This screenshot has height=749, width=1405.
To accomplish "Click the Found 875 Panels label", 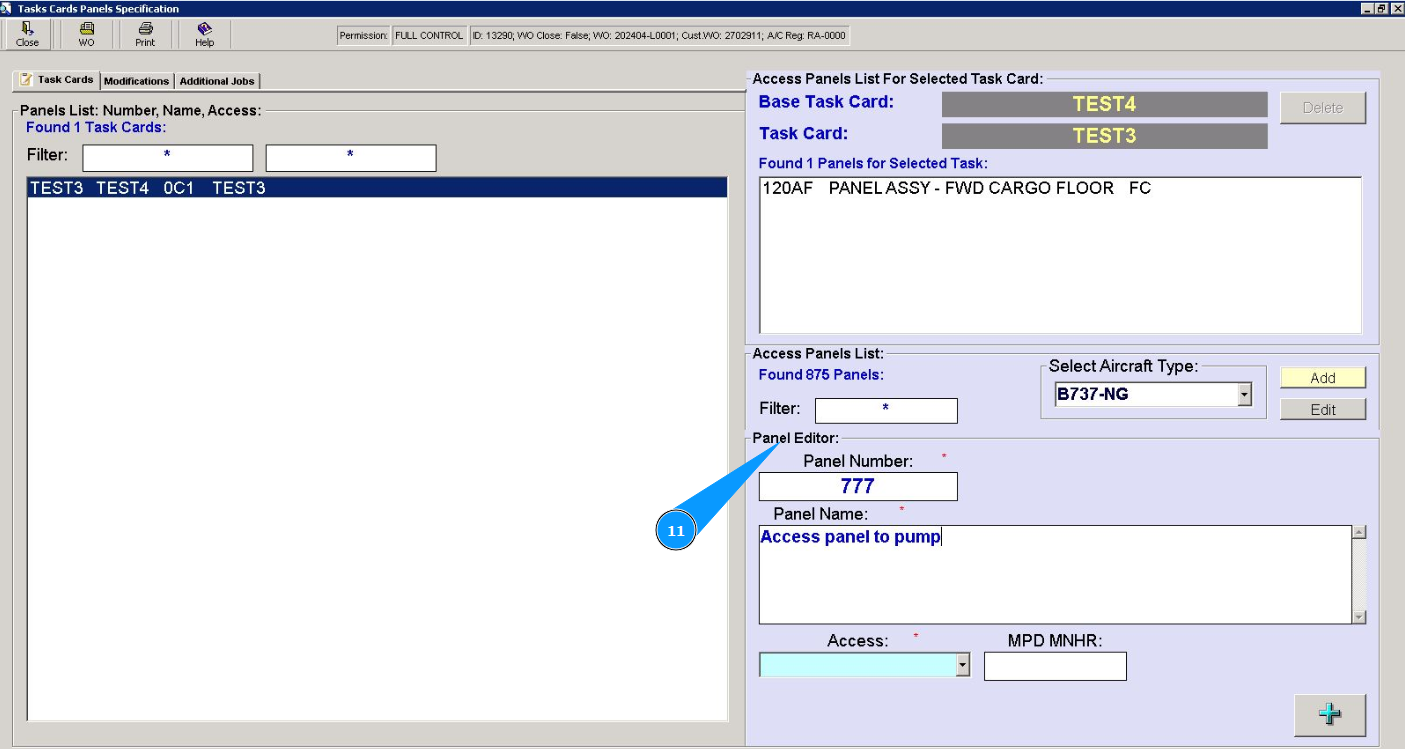I will [821, 375].
